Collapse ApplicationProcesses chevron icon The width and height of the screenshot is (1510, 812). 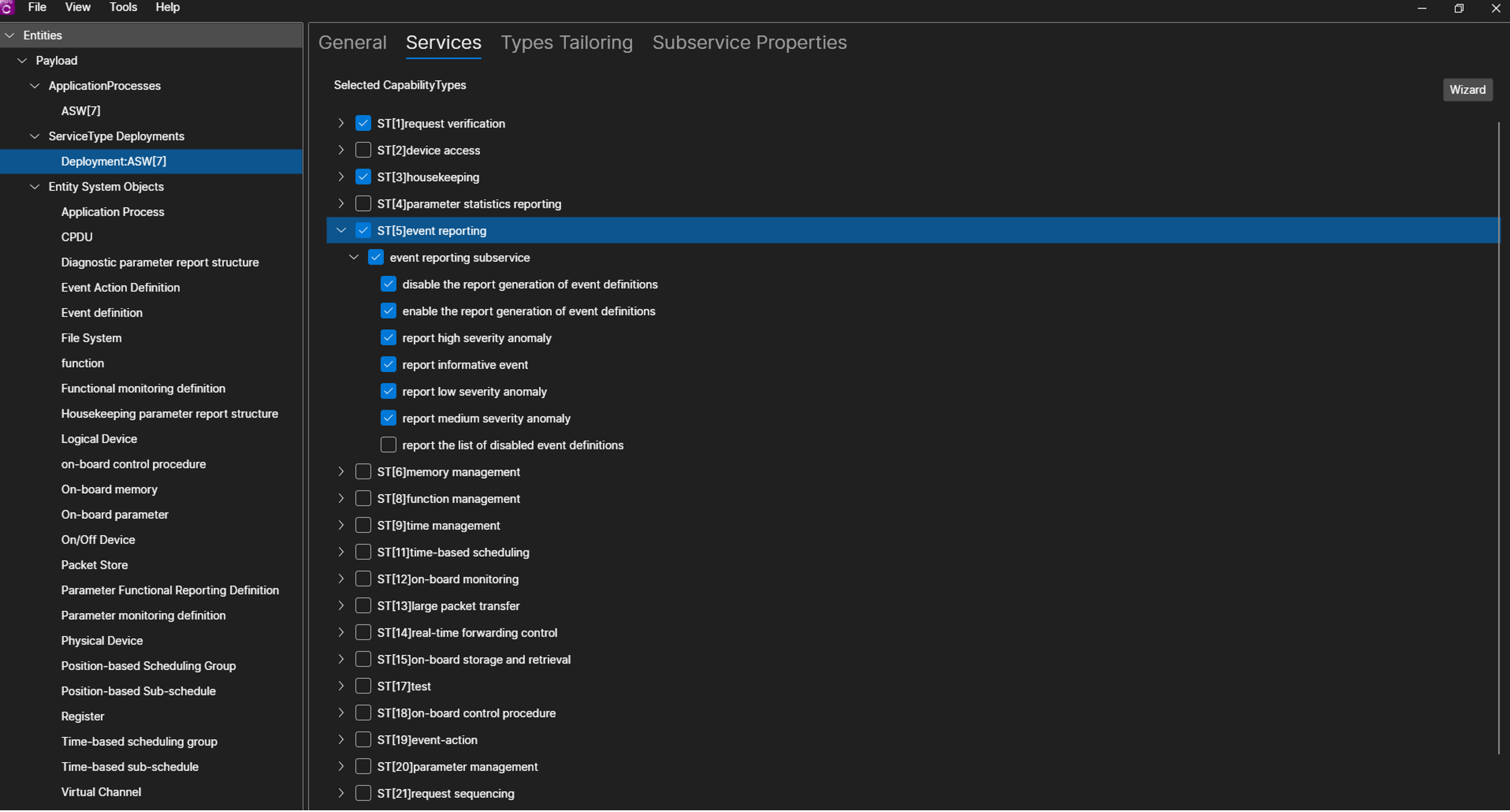pos(35,86)
